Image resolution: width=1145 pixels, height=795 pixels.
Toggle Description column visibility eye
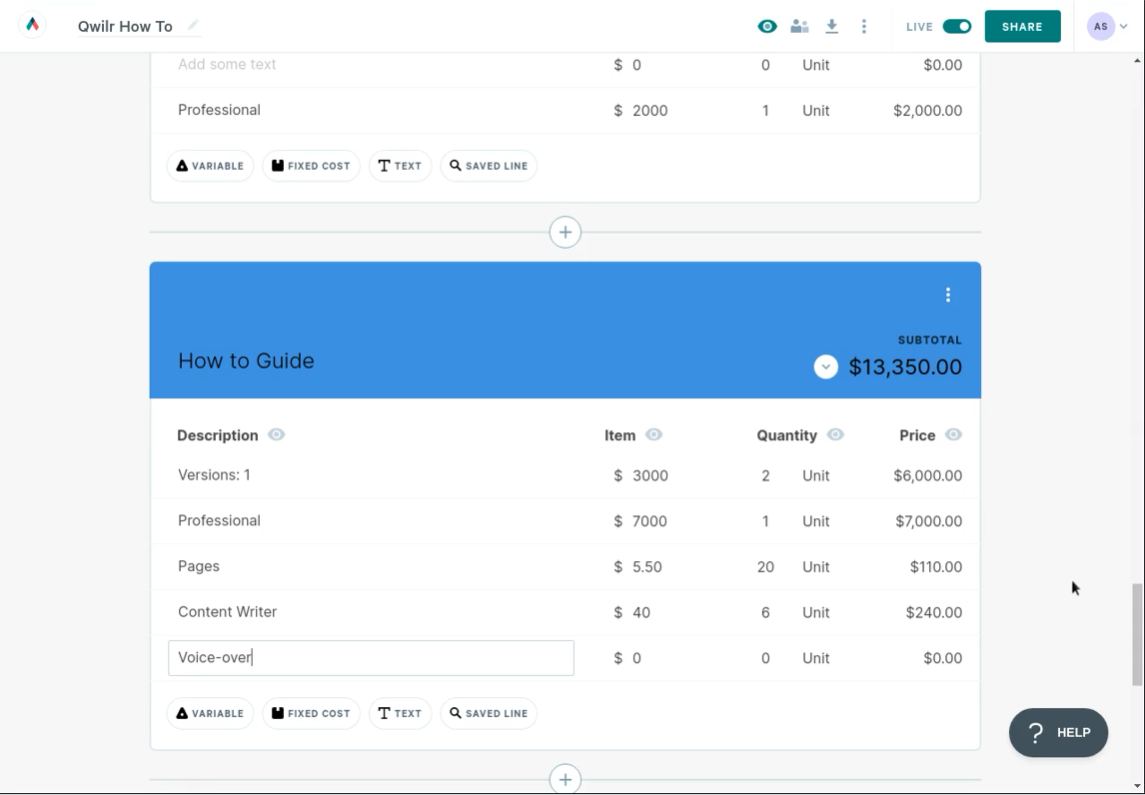point(276,434)
